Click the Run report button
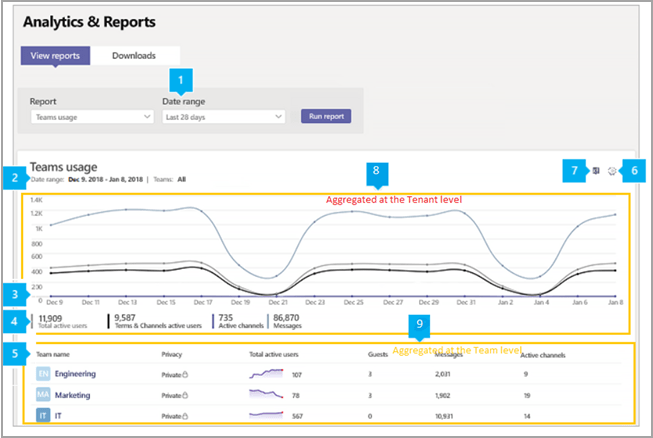 click(326, 116)
